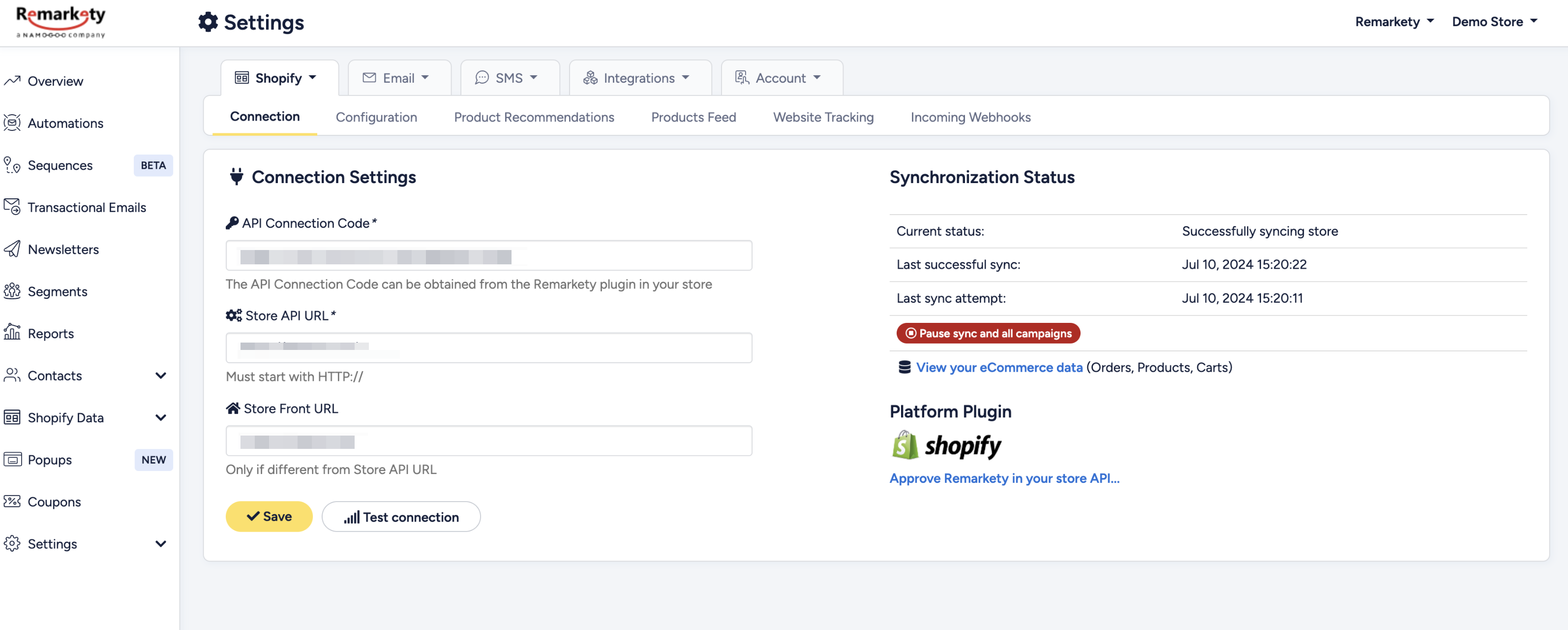Click the yellow Save button

click(x=269, y=516)
